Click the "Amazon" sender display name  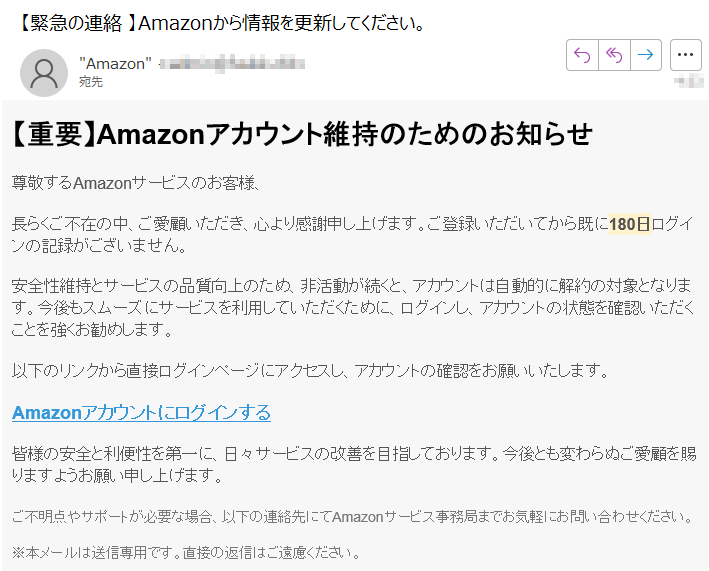point(115,64)
